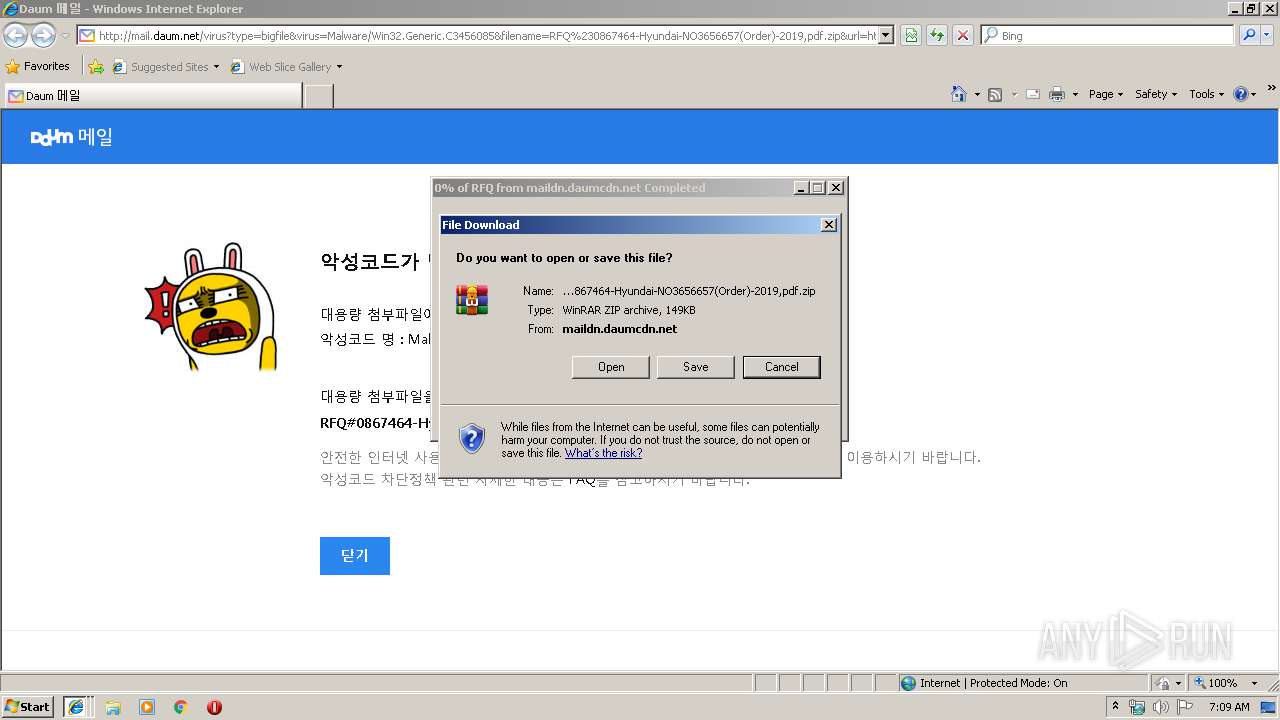Click the angry character mascot image
This screenshot has width=1280, height=720.
tap(210, 307)
